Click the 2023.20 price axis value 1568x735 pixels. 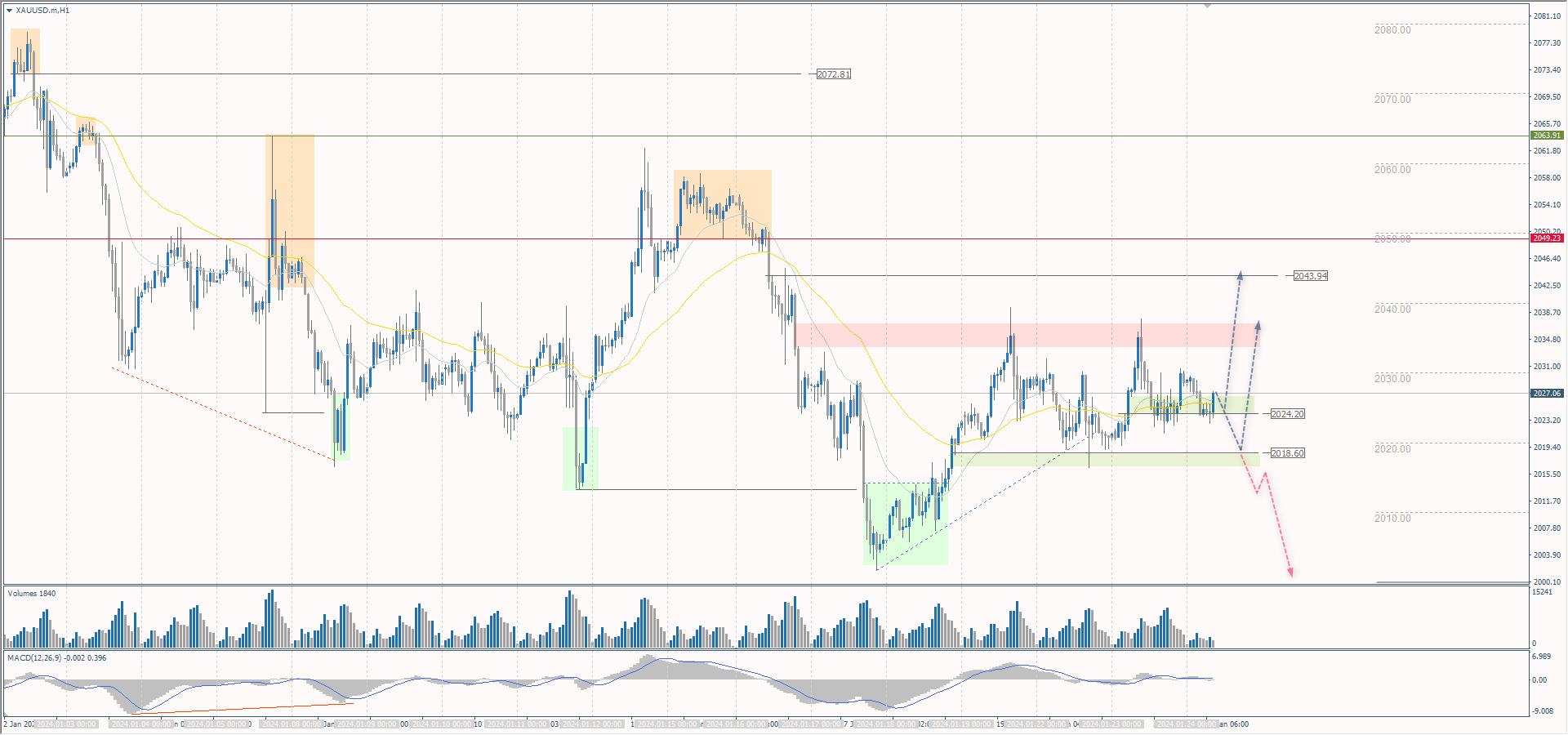click(1547, 421)
